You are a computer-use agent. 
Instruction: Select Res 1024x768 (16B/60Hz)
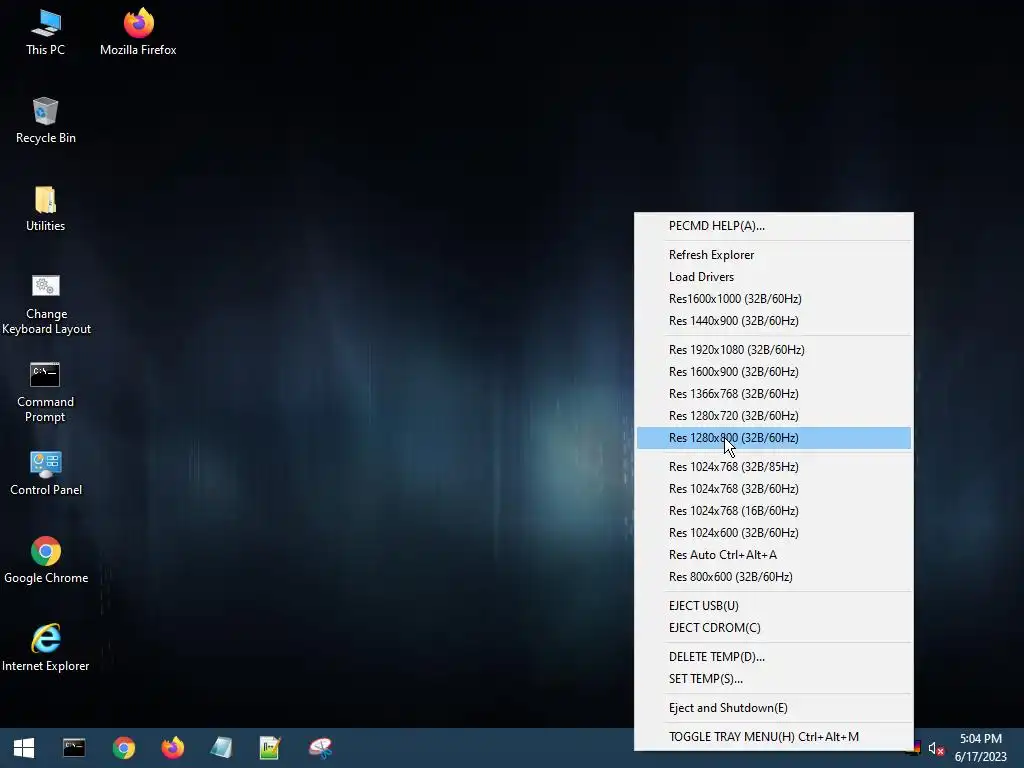[774, 511]
